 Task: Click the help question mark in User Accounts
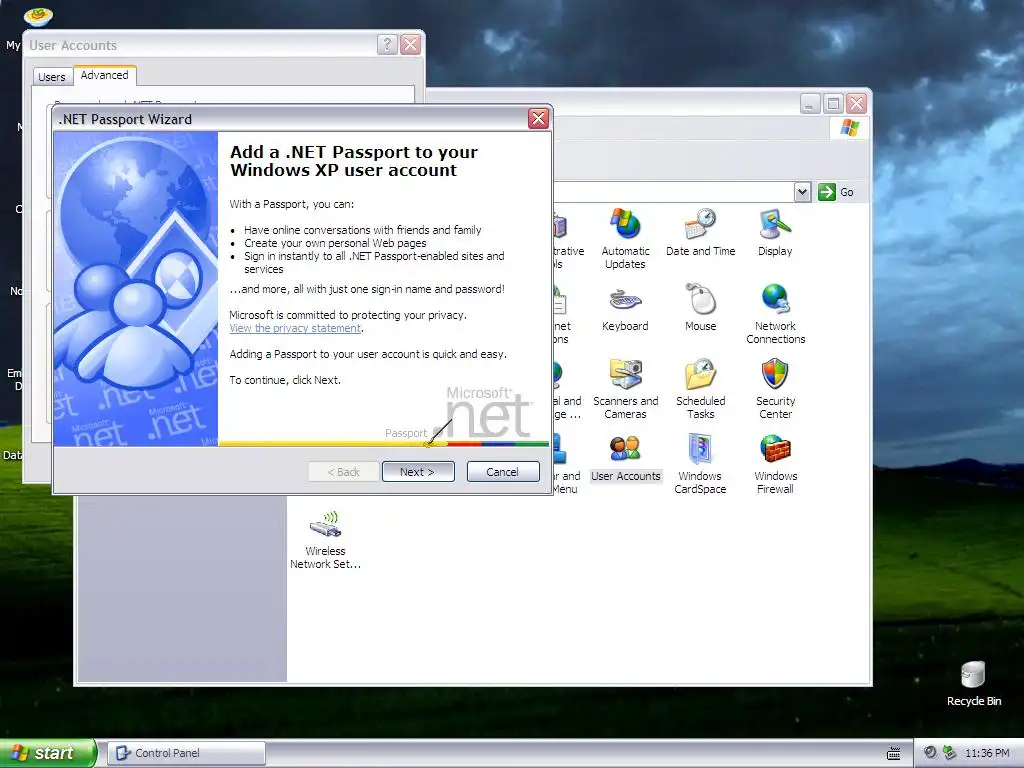387,44
